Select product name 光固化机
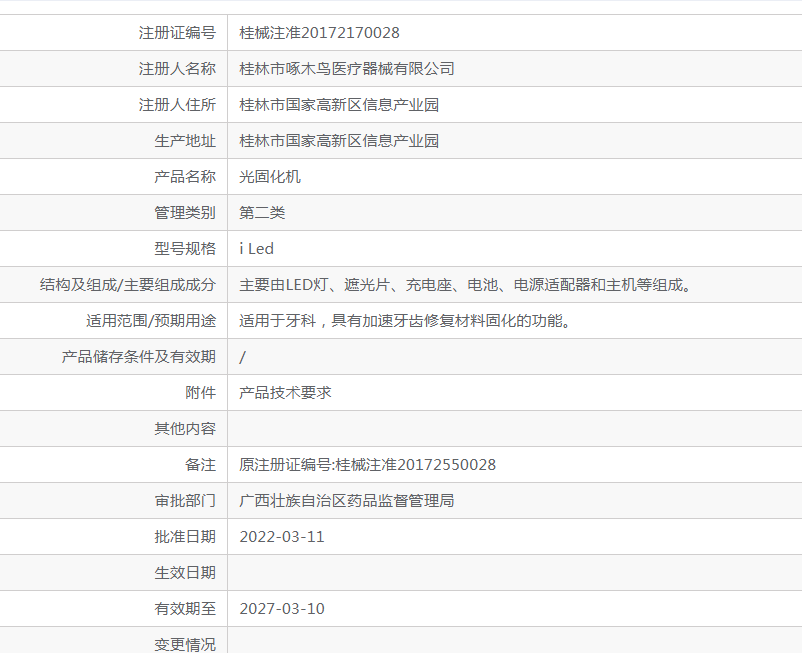Screen dimensions: 802x653 pos(270,176)
